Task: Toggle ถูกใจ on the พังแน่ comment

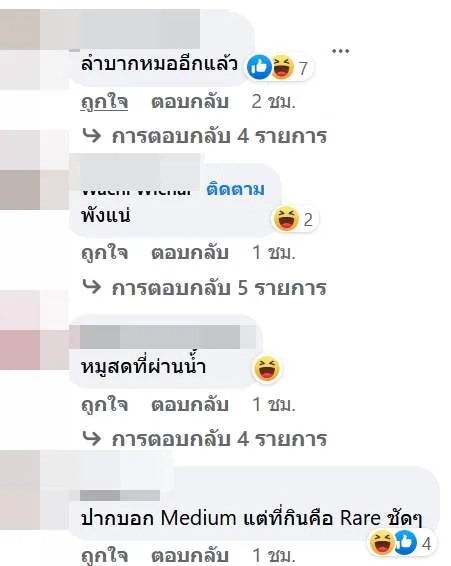Action: [104, 253]
